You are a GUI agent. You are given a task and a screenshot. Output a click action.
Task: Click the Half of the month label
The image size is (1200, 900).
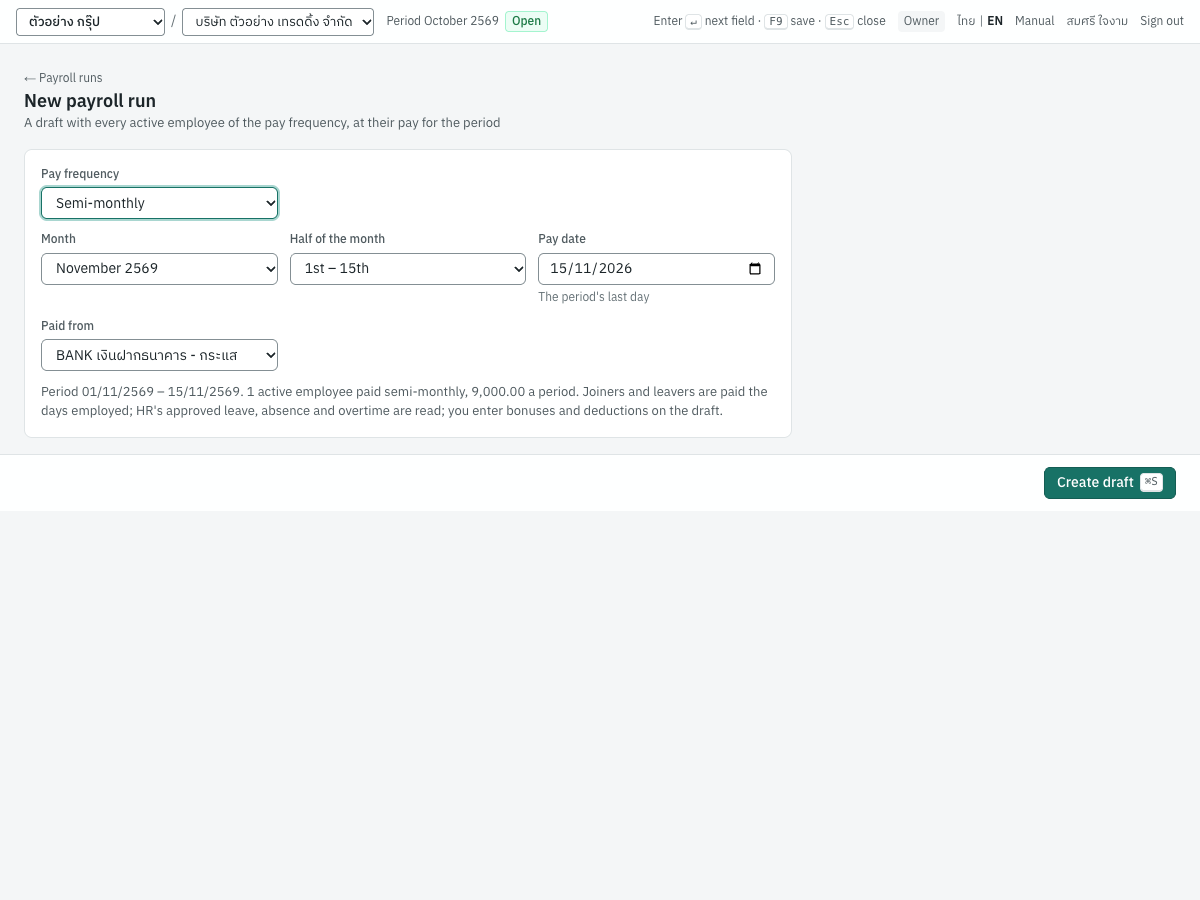tap(337, 239)
